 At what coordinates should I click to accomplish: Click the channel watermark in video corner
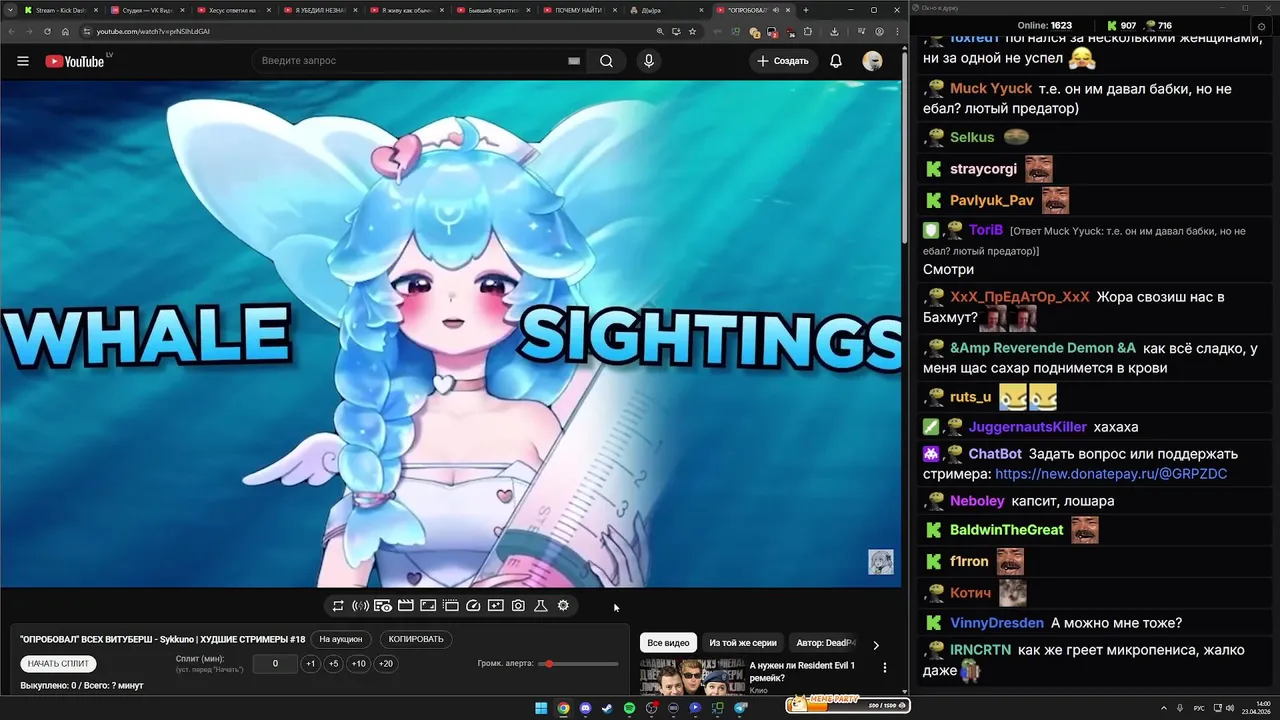click(880, 561)
